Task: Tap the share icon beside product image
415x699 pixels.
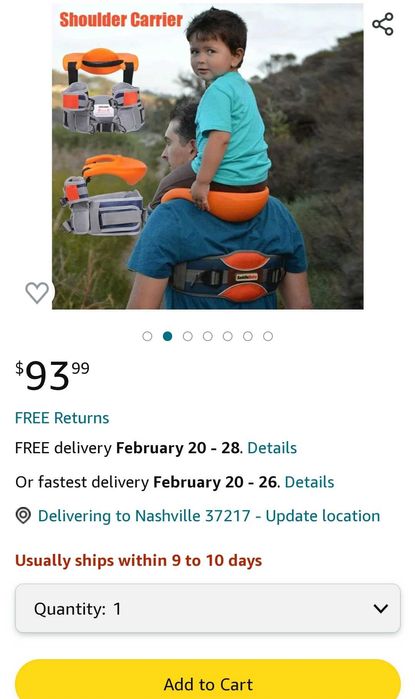Action: [x=383, y=24]
